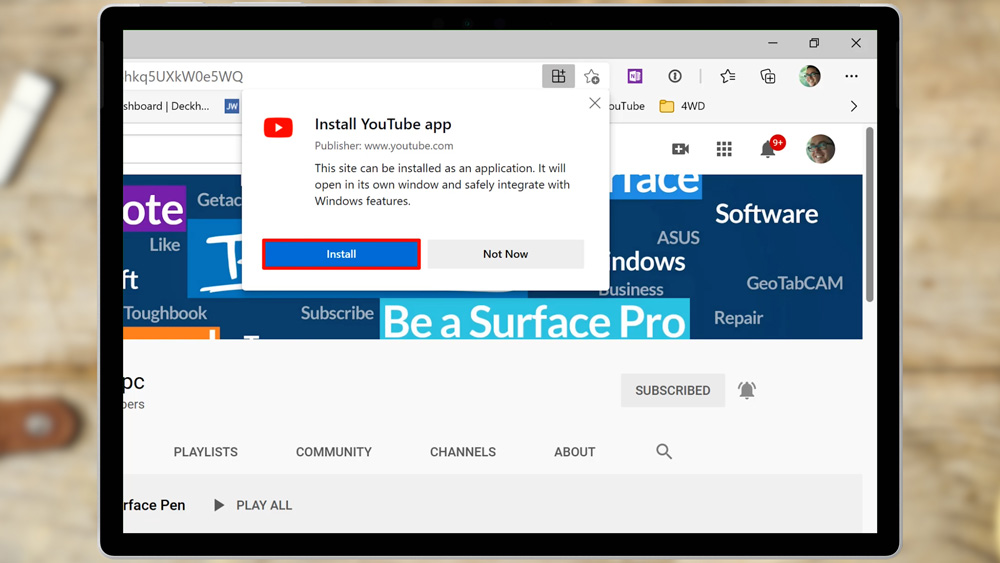1000x563 pixels.
Task: Click the blue Install button
Action: pos(341,254)
